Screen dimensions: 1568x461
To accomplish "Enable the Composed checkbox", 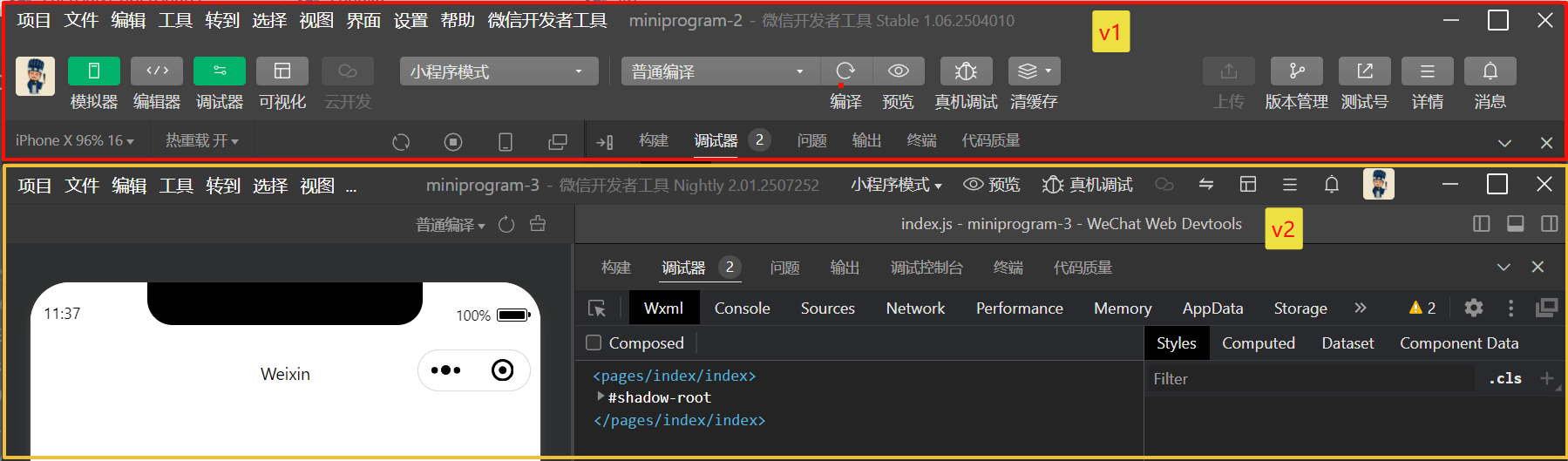I will coord(594,343).
